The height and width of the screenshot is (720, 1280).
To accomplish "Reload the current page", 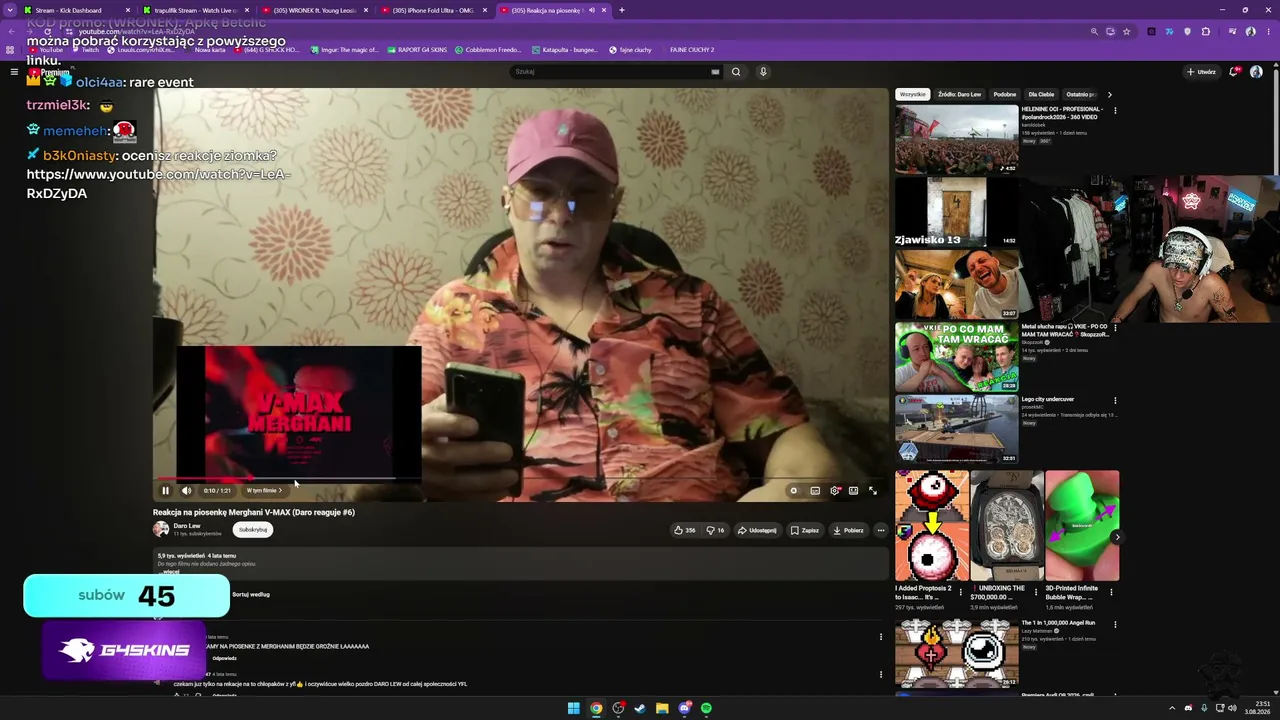I will 47,31.
